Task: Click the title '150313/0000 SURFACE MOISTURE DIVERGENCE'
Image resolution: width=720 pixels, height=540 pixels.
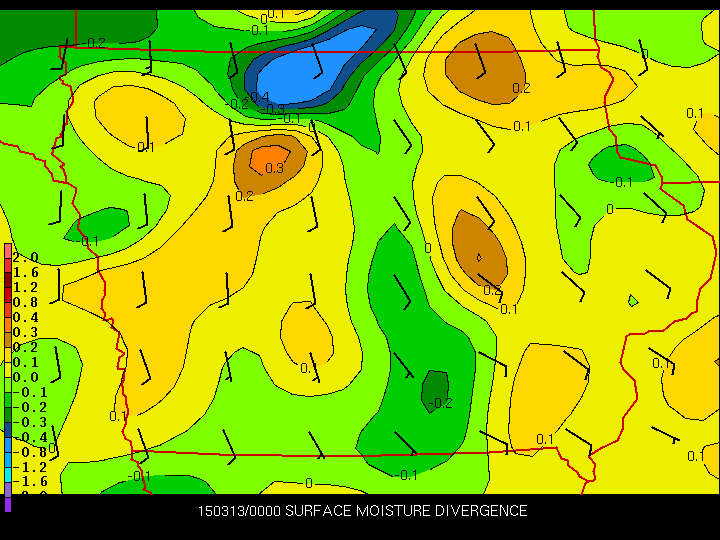Action: (362, 511)
